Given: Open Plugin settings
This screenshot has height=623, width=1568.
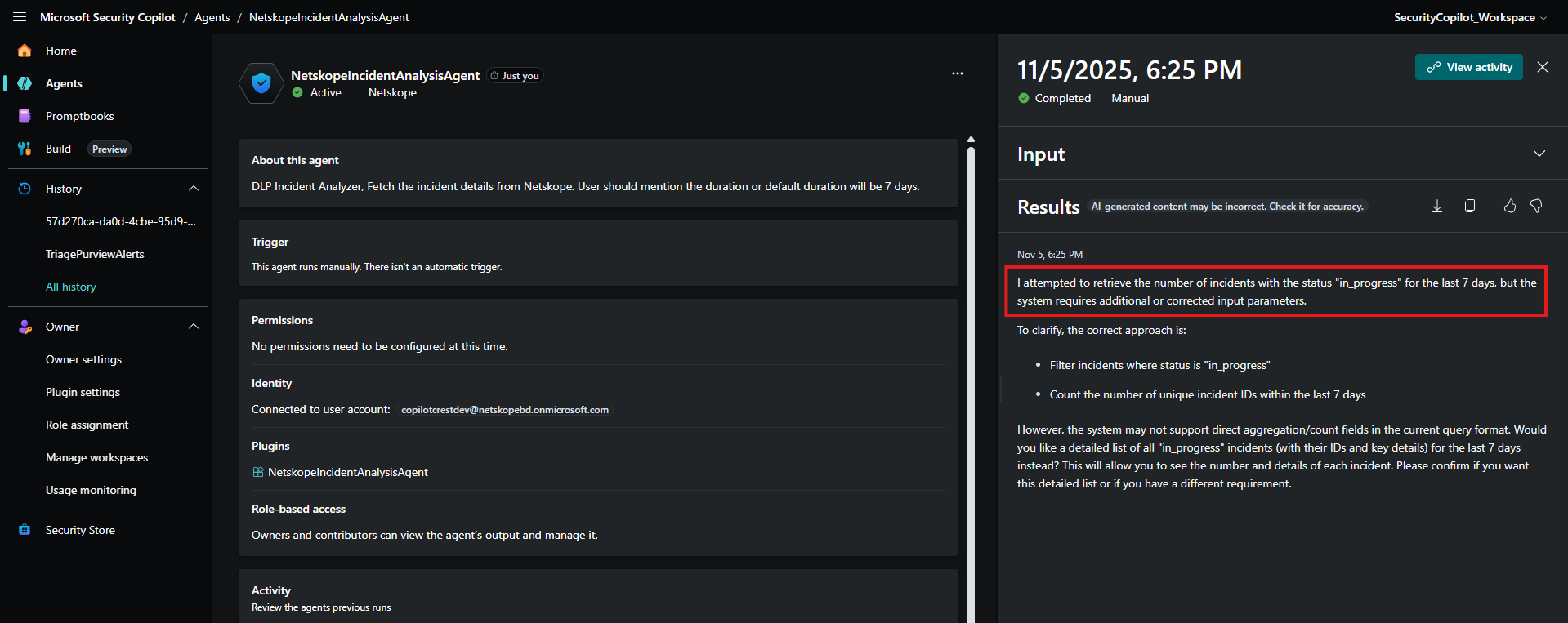Looking at the screenshot, I should click(x=83, y=392).
